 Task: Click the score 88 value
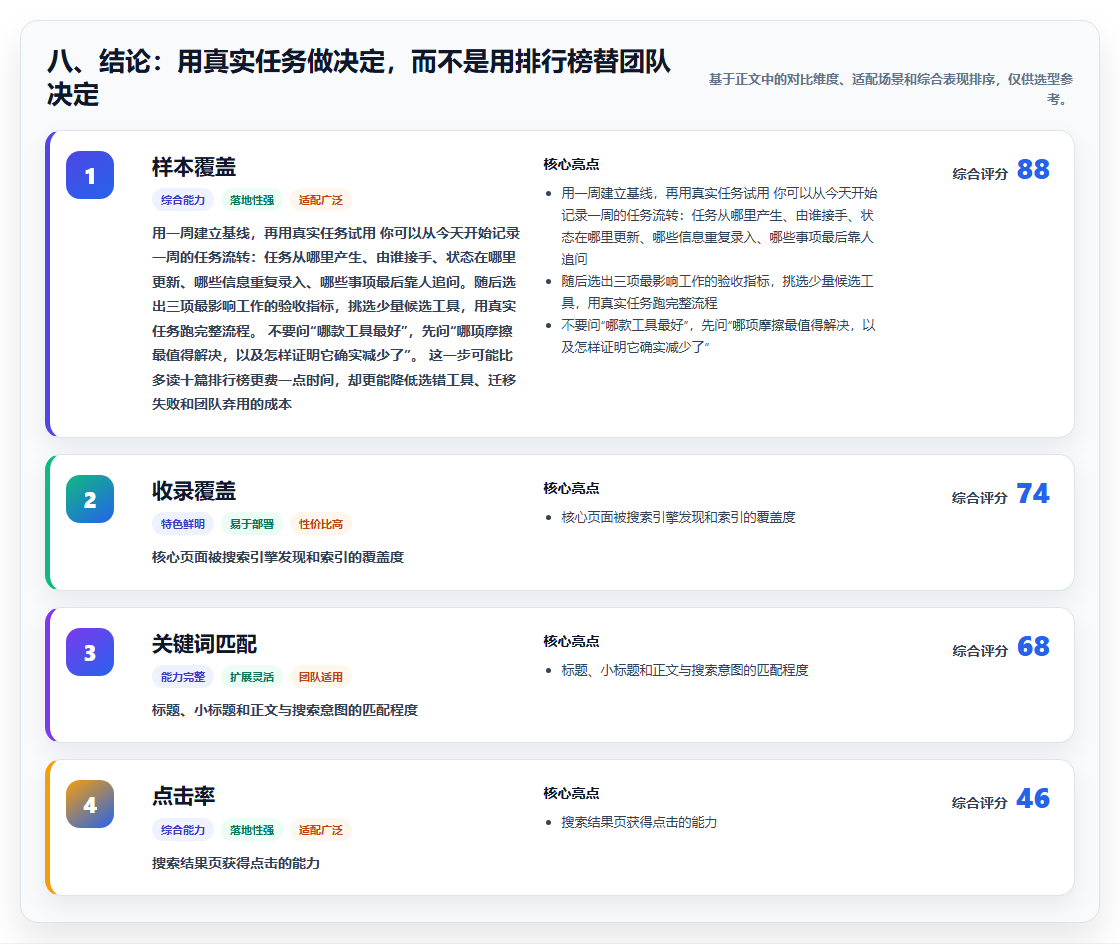click(x=1033, y=170)
